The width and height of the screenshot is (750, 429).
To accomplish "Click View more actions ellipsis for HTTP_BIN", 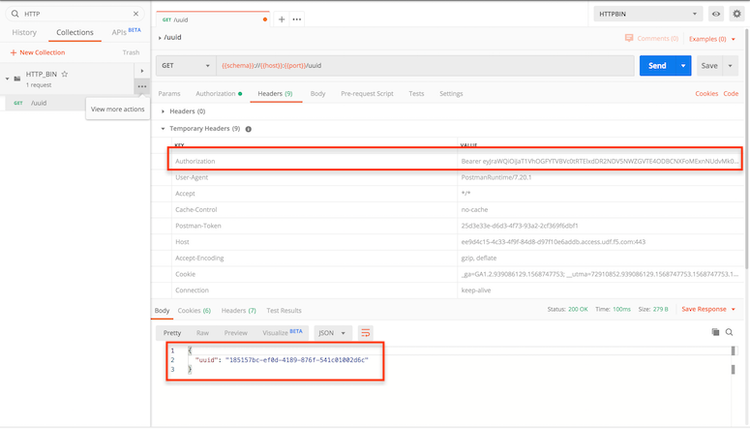I will click(x=142, y=87).
